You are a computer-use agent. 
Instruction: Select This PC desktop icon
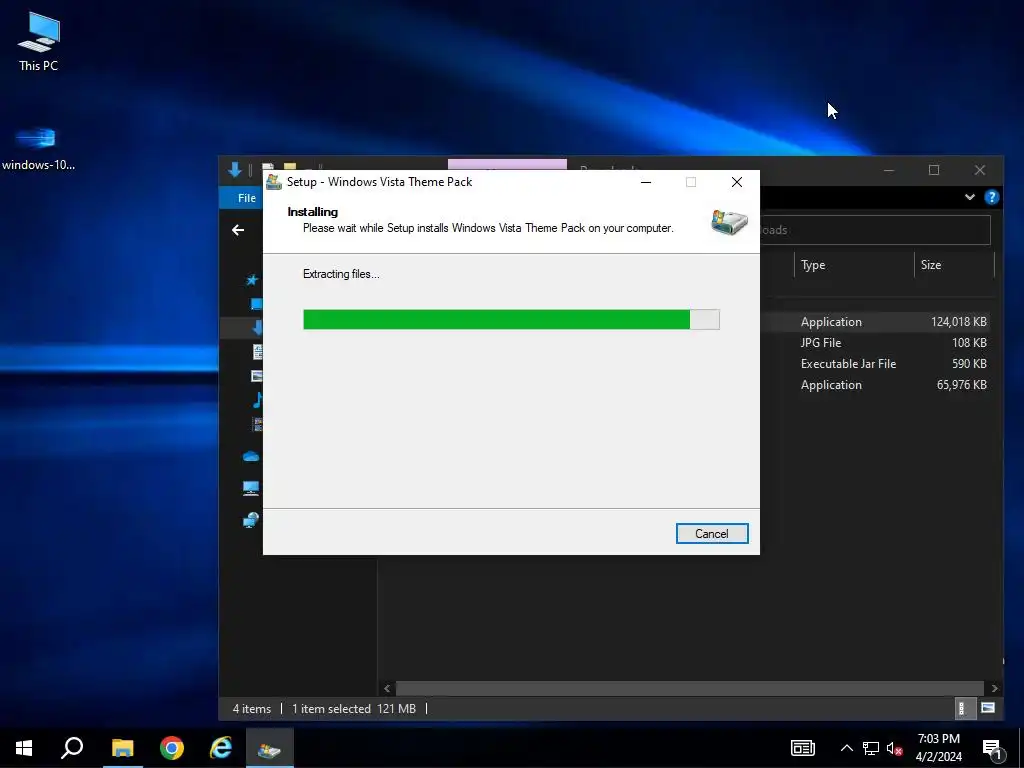point(39,42)
